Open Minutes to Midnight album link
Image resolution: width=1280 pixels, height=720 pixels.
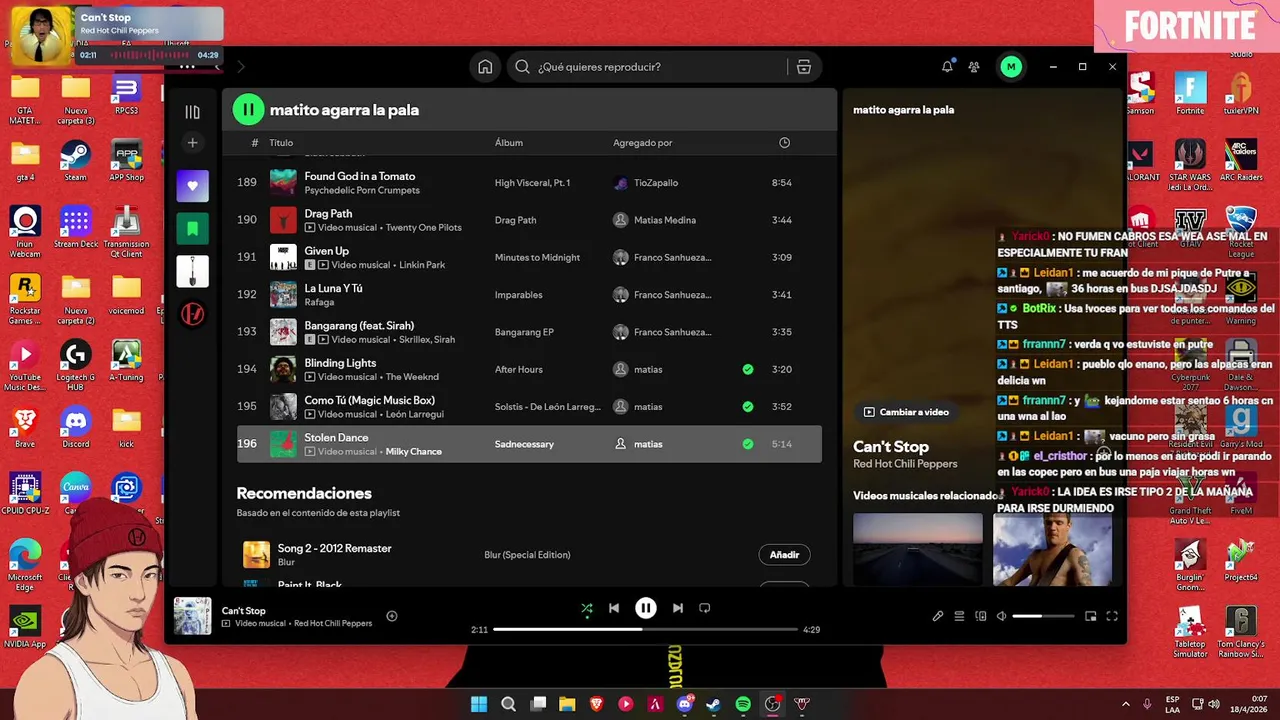537,258
